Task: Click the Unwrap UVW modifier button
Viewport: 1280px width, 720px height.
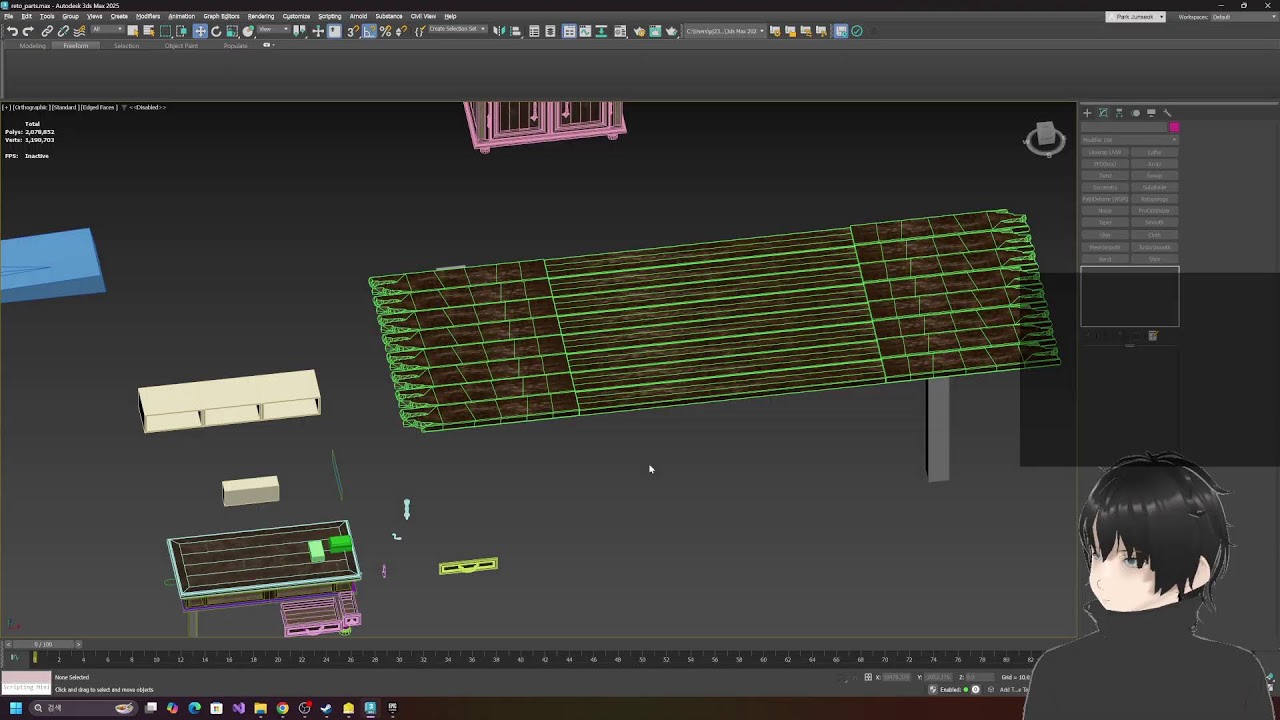Action: (x=1105, y=152)
